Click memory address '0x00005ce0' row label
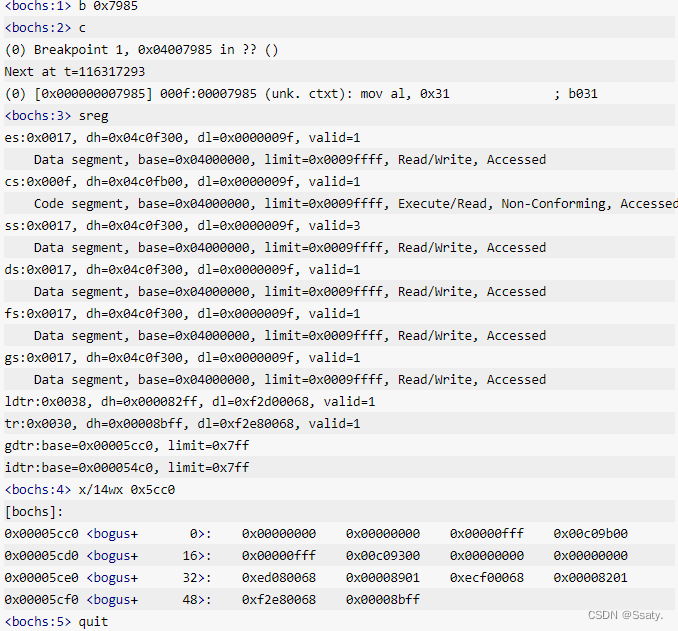Viewport: 678px width, 631px height. 42,578
